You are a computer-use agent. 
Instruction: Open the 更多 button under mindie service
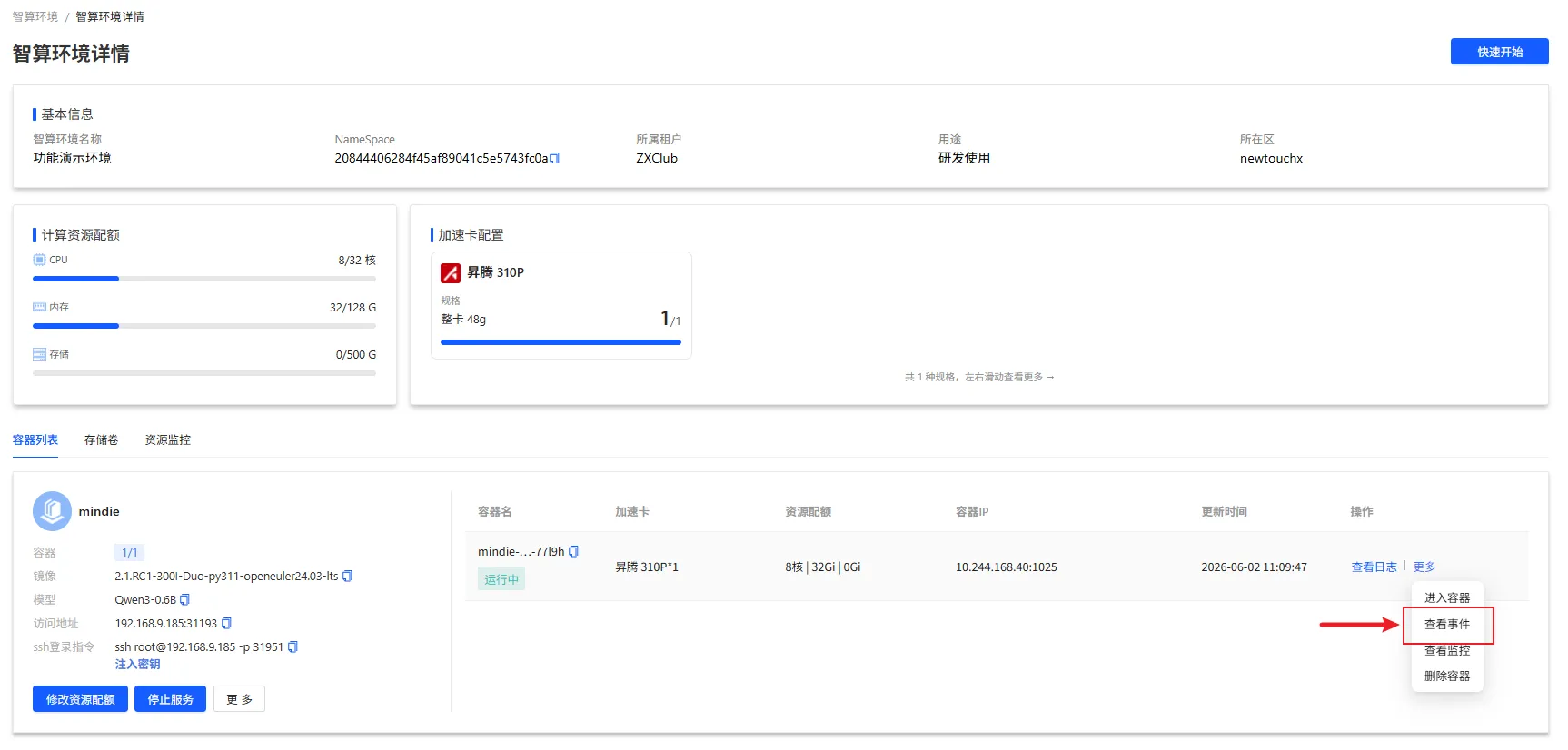point(240,699)
